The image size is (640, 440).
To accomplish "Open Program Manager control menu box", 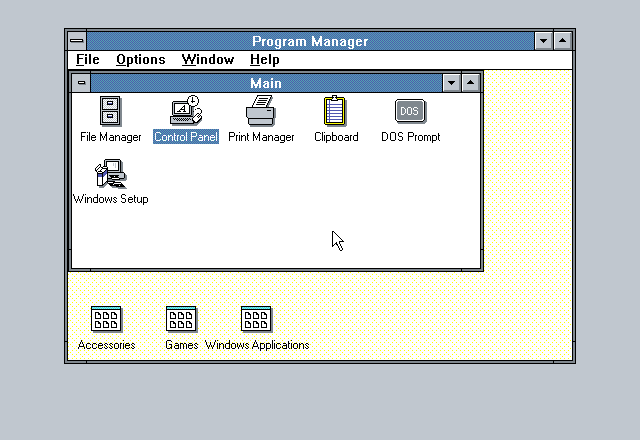I will [x=77, y=41].
